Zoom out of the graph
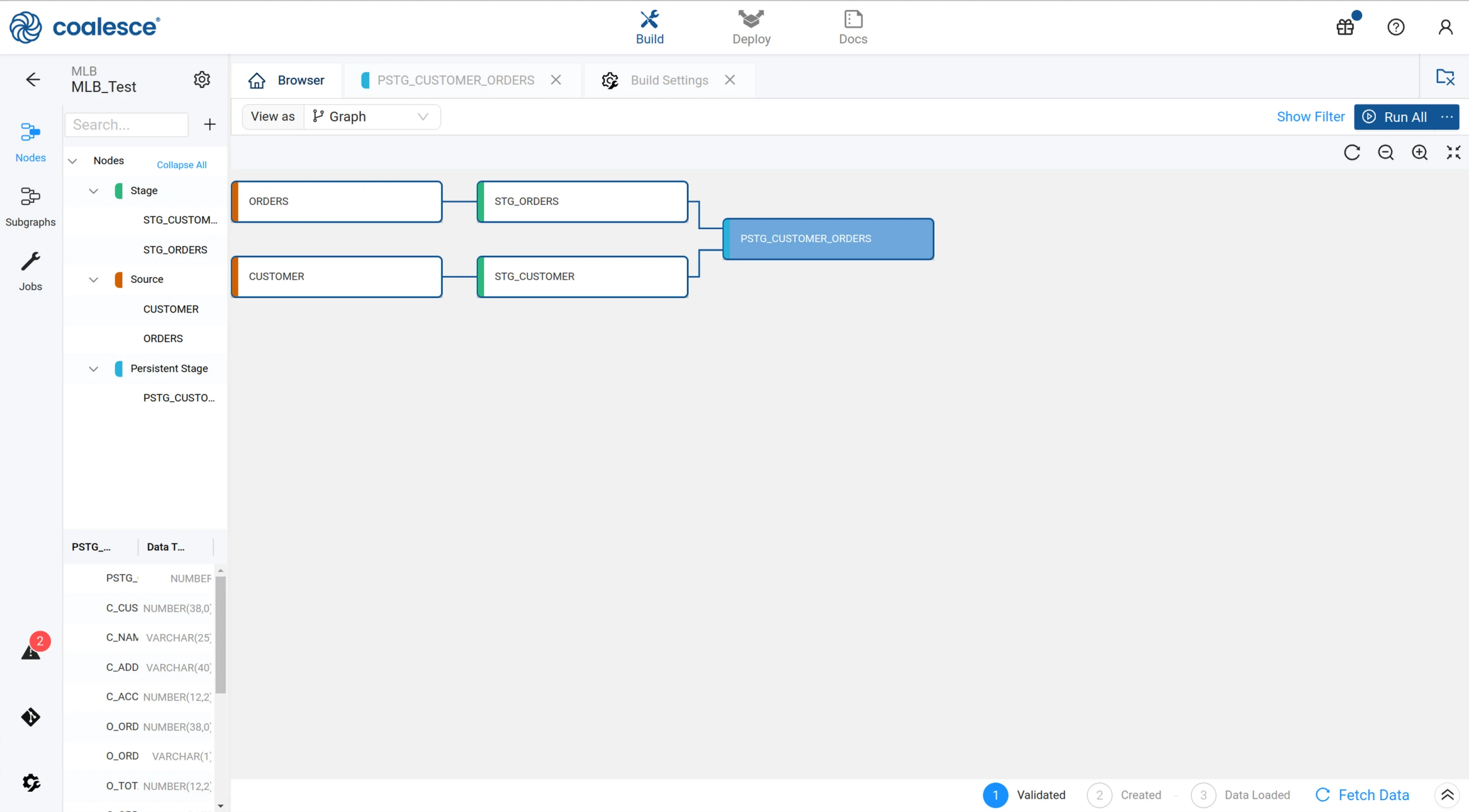The height and width of the screenshot is (812, 1469). point(1385,152)
